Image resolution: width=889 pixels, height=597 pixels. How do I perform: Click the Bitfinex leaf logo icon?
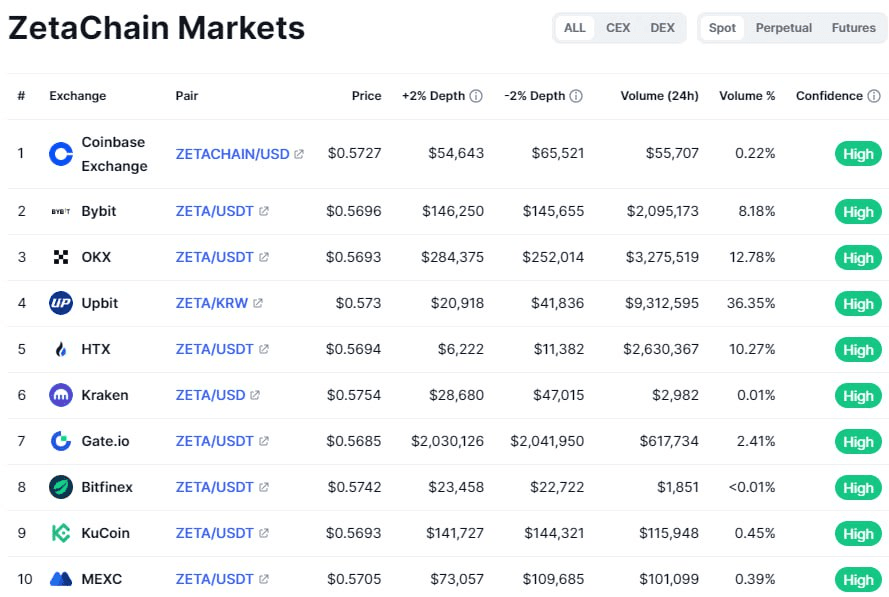coord(61,487)
